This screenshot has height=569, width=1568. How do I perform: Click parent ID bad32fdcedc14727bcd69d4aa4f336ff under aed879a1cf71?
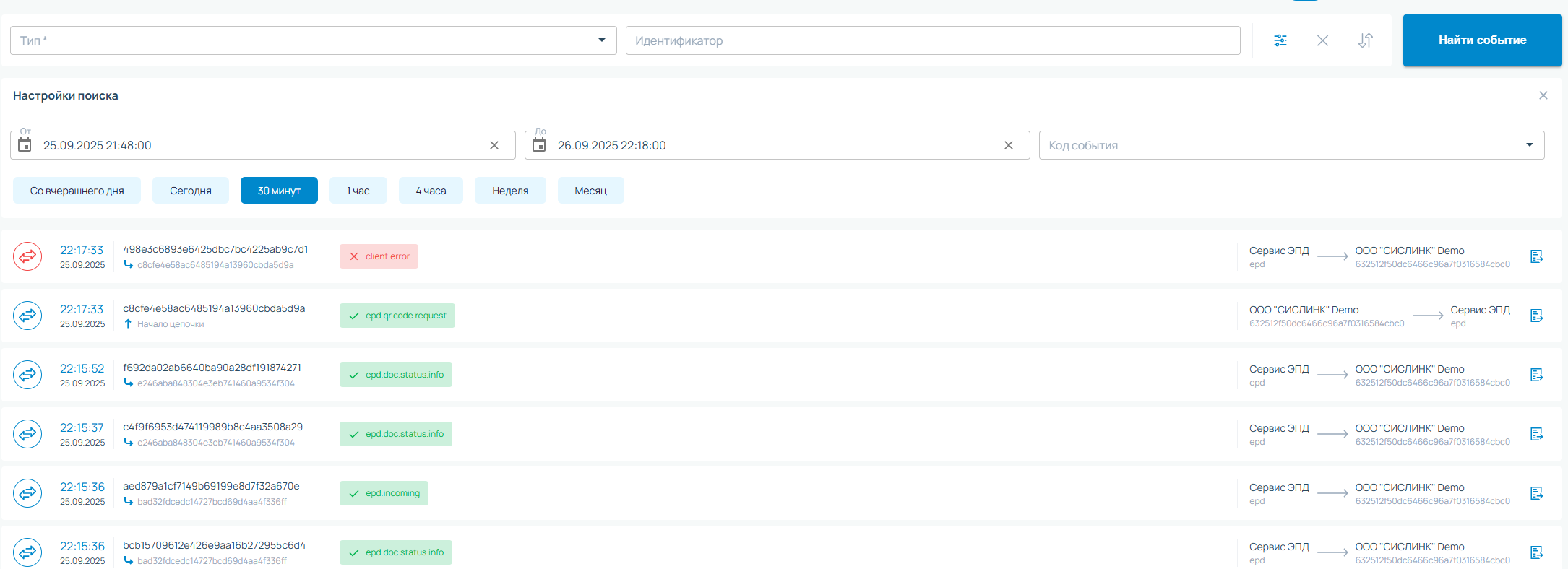pyautogui.click(x=212, y=502)
